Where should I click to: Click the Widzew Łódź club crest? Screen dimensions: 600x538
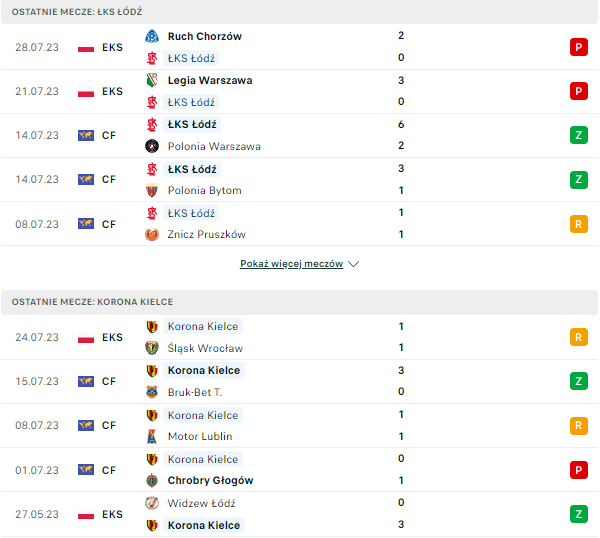coord(152,503)
